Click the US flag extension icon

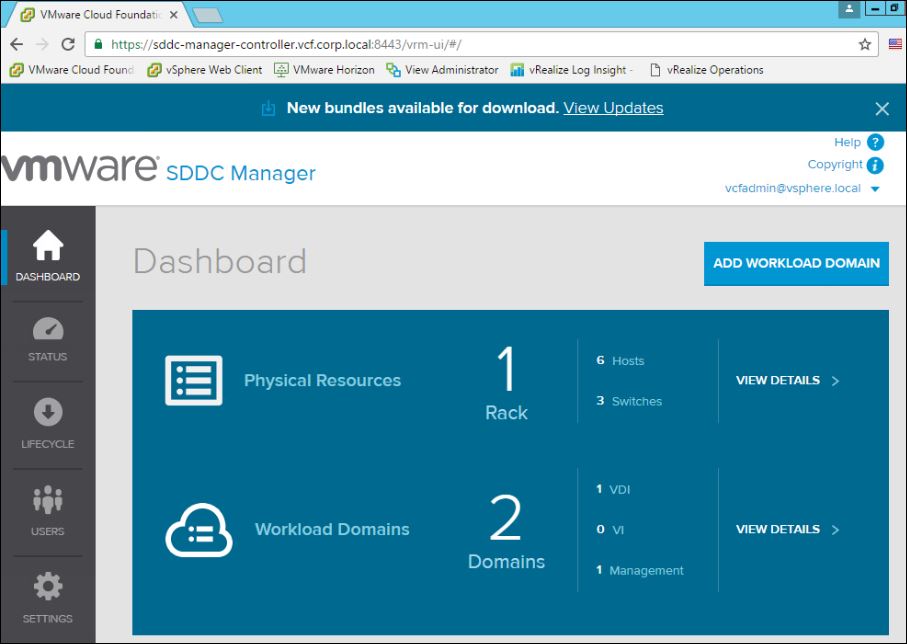coord(895,44)
